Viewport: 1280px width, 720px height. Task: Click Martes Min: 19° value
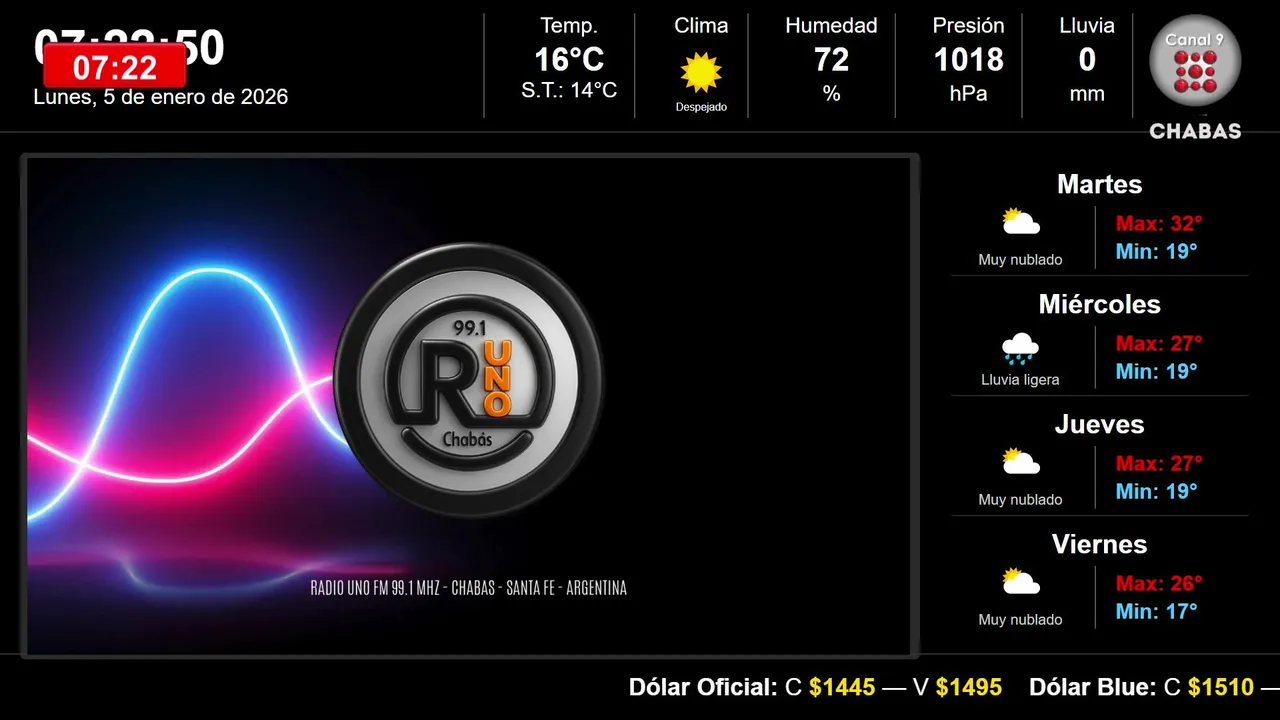1156,251
